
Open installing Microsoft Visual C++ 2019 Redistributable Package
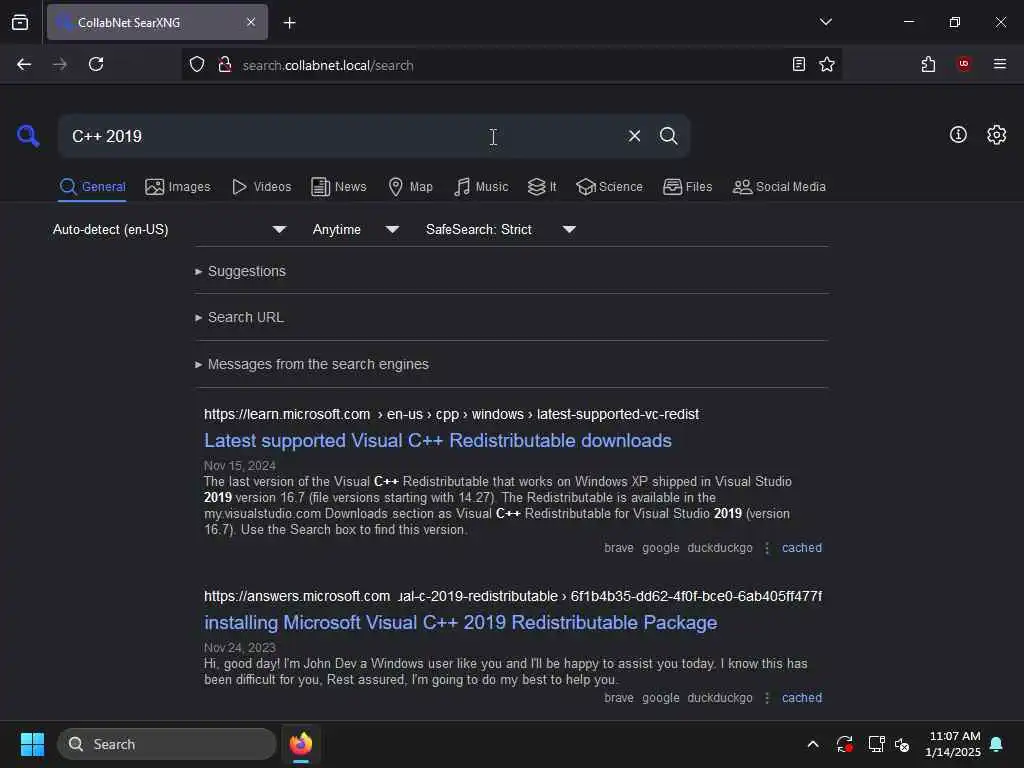460,623
